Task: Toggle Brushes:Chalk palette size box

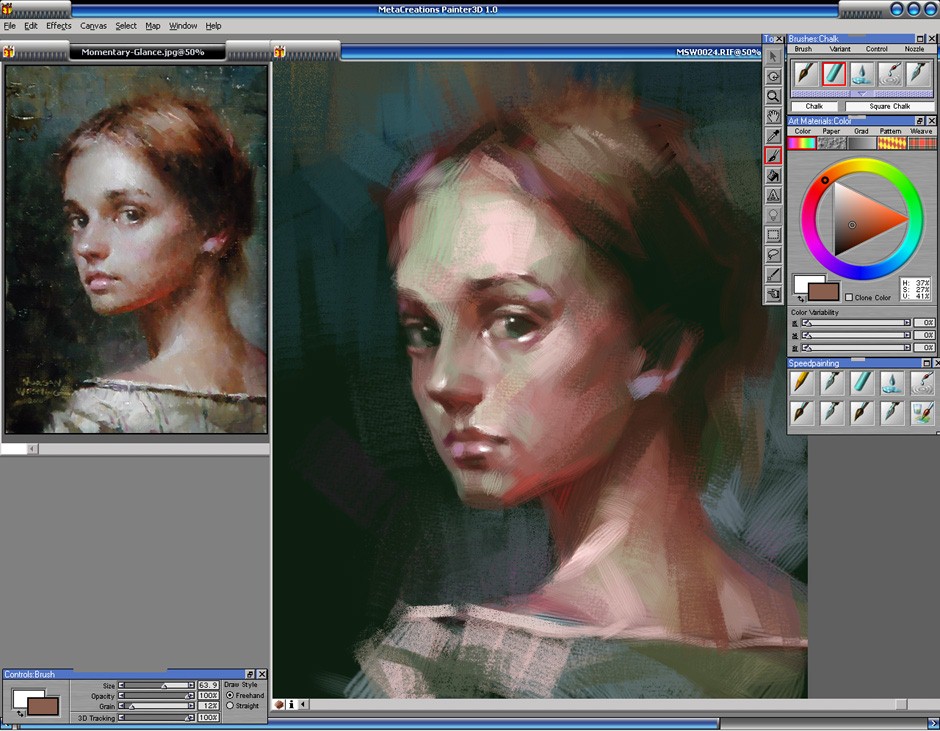Action: [920, 38]
